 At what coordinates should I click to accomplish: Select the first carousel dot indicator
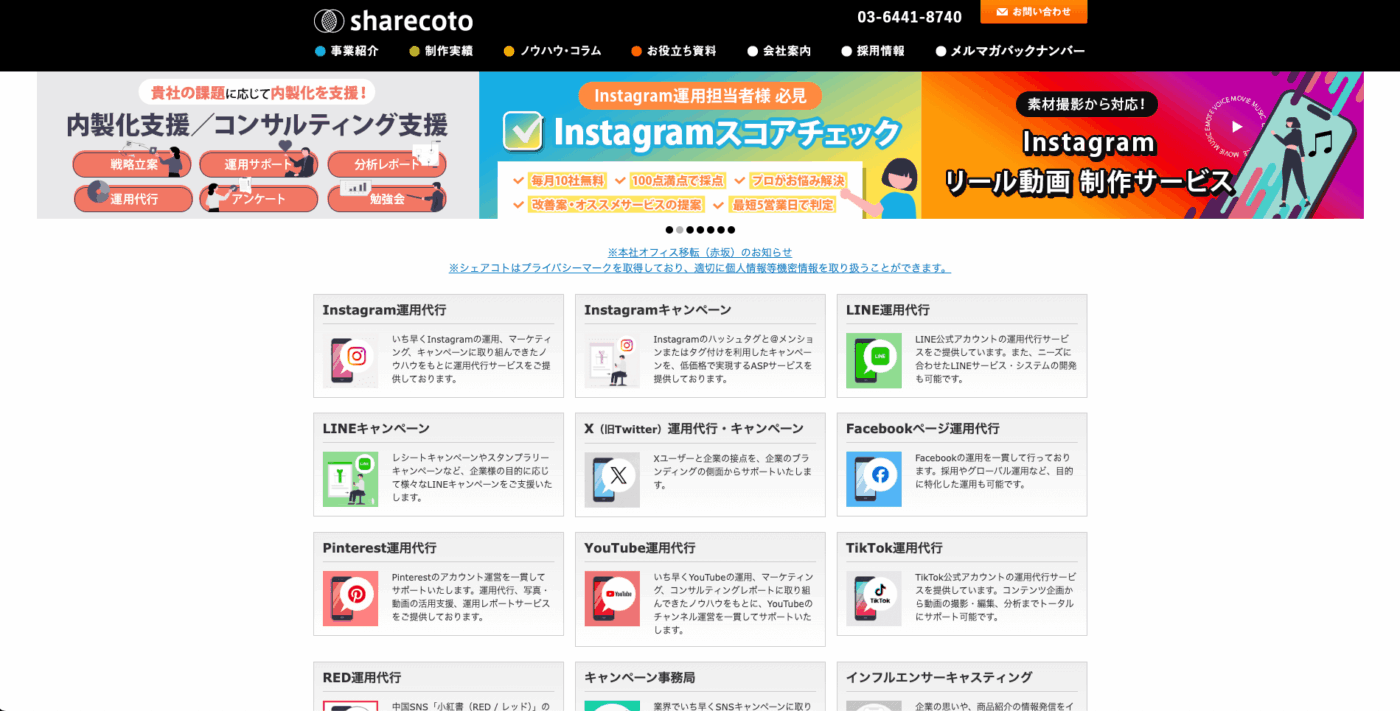pos(669,230)
